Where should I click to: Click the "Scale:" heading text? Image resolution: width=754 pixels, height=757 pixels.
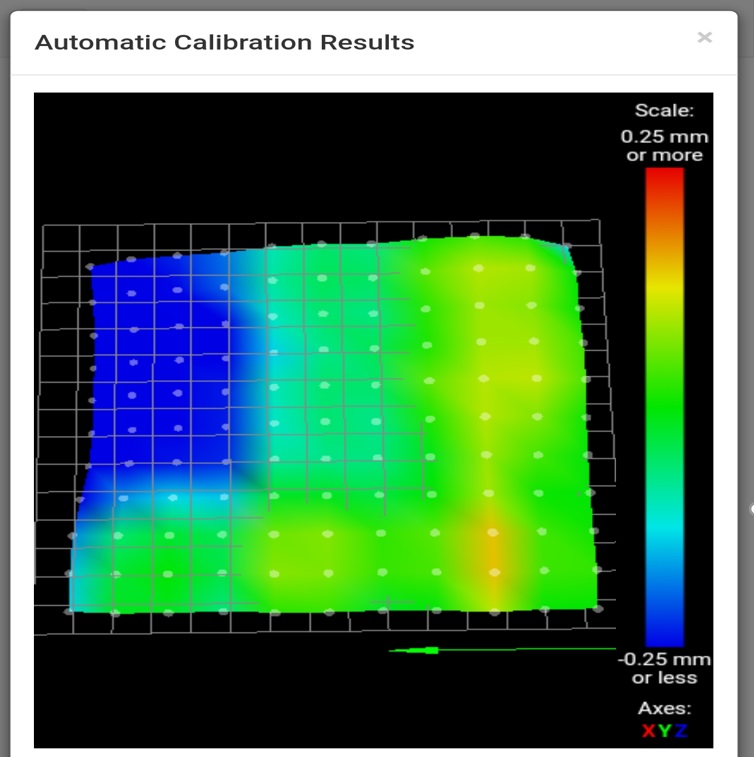point(664,111)
